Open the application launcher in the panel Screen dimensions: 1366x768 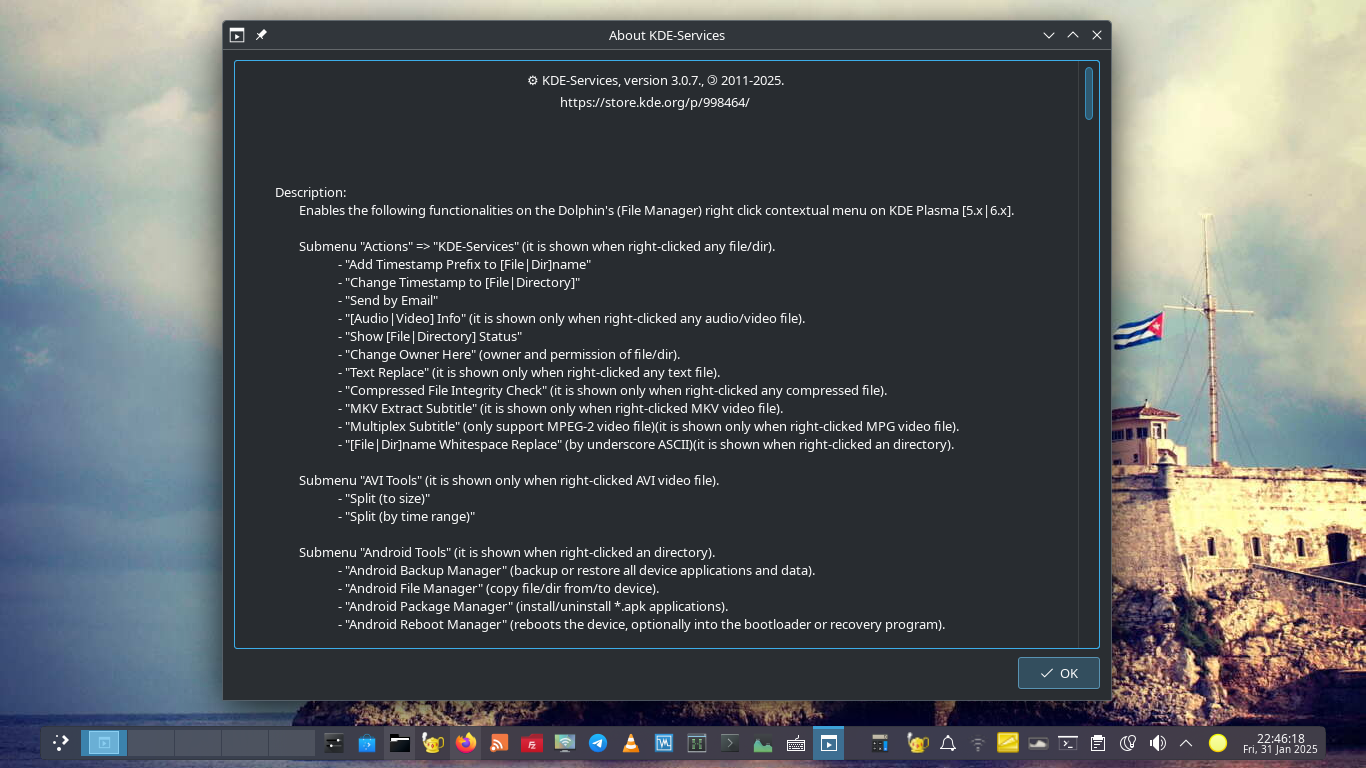tap(61, 743)
